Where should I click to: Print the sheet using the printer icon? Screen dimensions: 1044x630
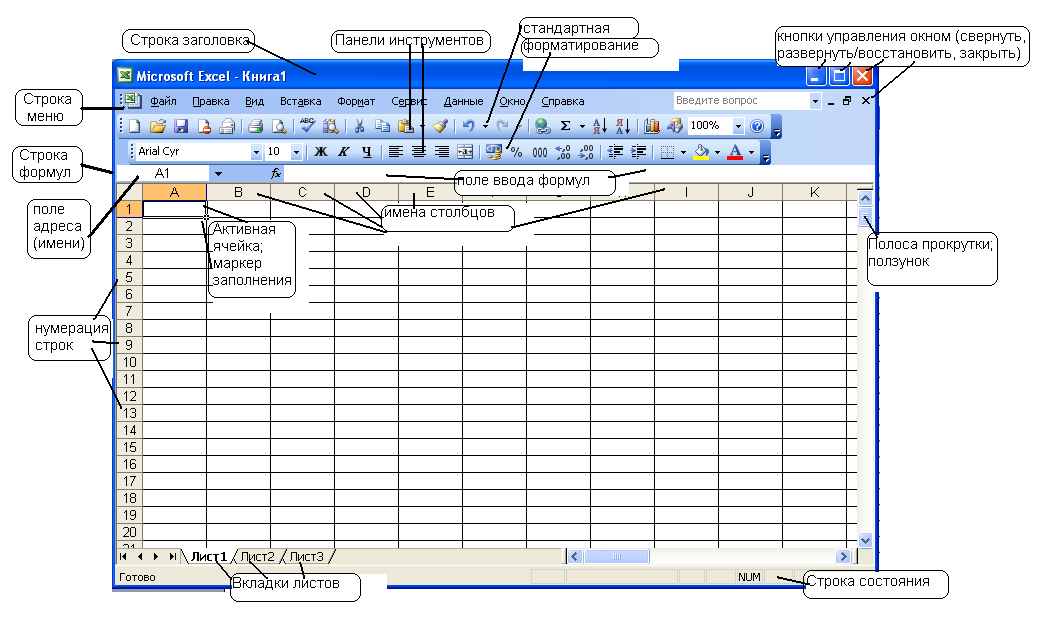(255, 126)
